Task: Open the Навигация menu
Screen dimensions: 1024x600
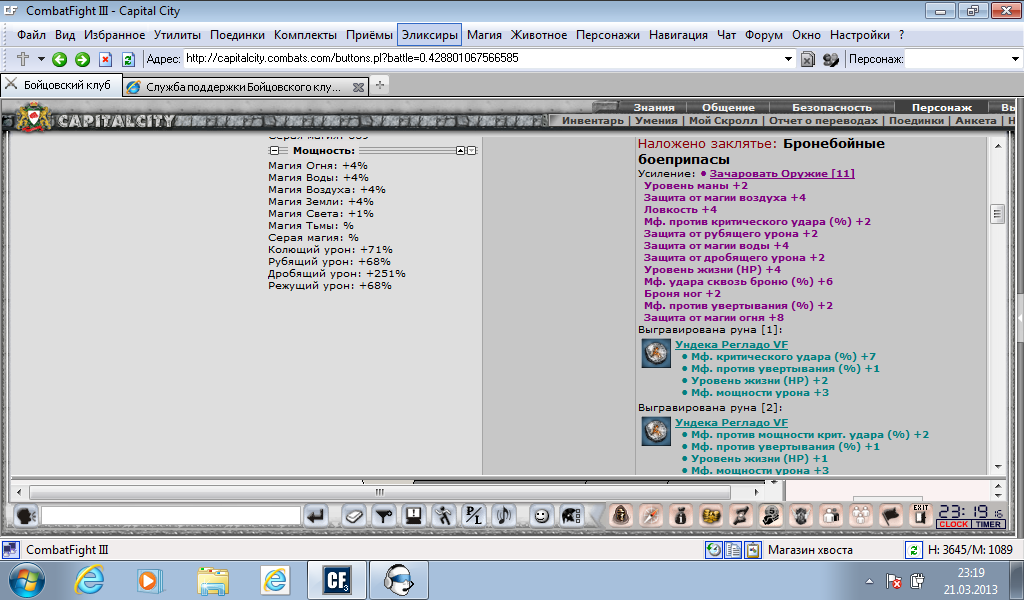Action: coord(679,35)
